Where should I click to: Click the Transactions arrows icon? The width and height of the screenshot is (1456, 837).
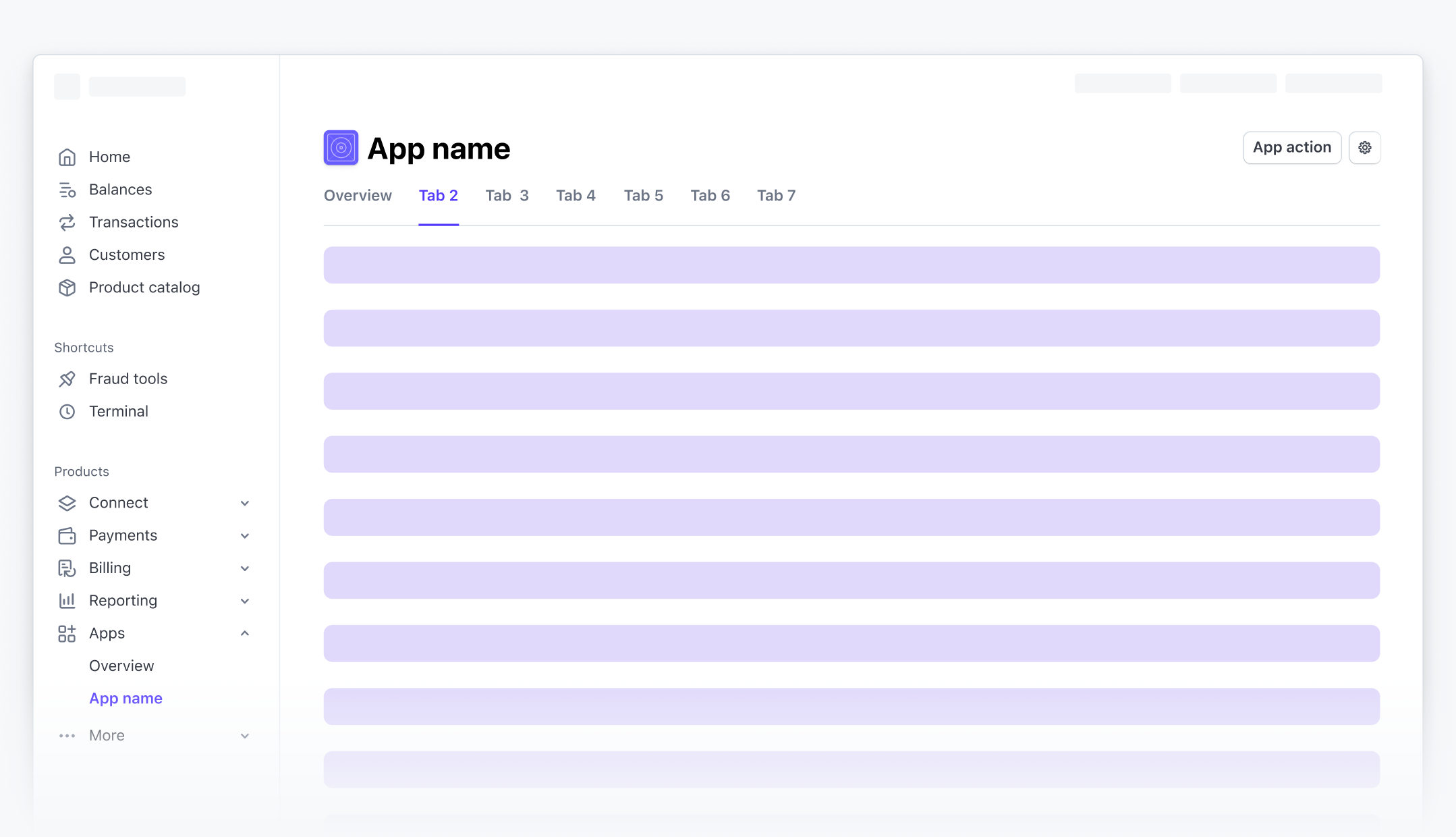click(67, 222)
